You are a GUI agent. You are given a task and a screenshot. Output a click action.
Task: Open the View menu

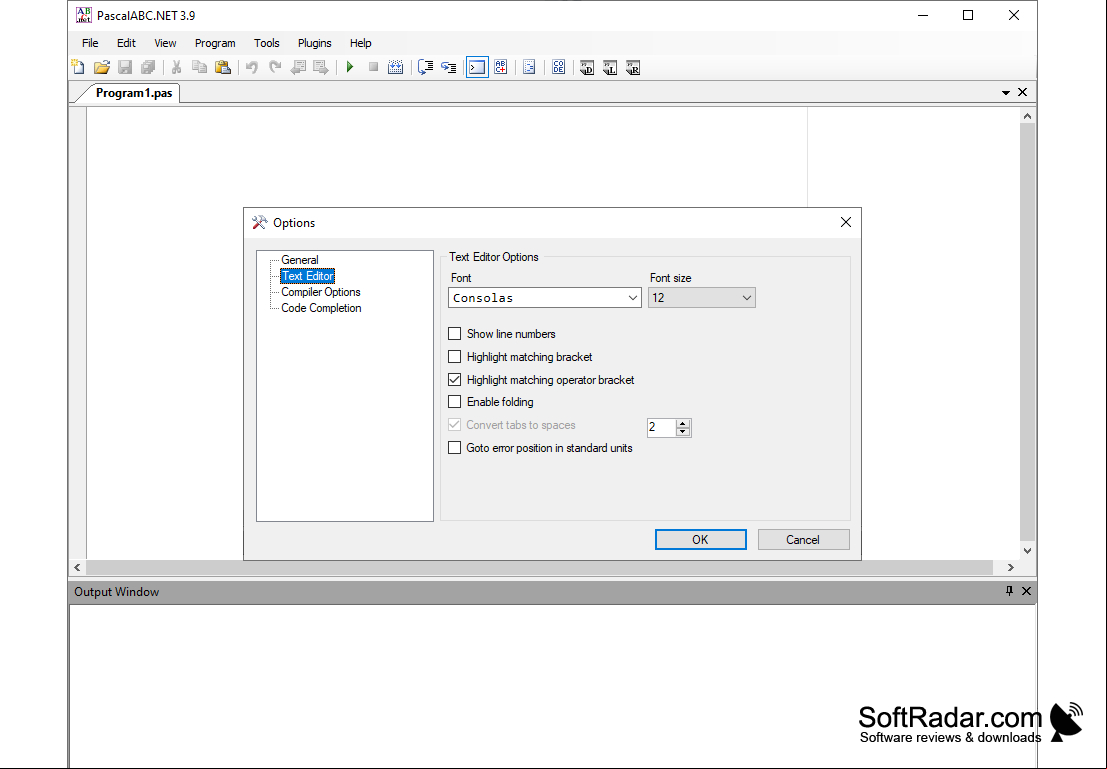point(165,43)
